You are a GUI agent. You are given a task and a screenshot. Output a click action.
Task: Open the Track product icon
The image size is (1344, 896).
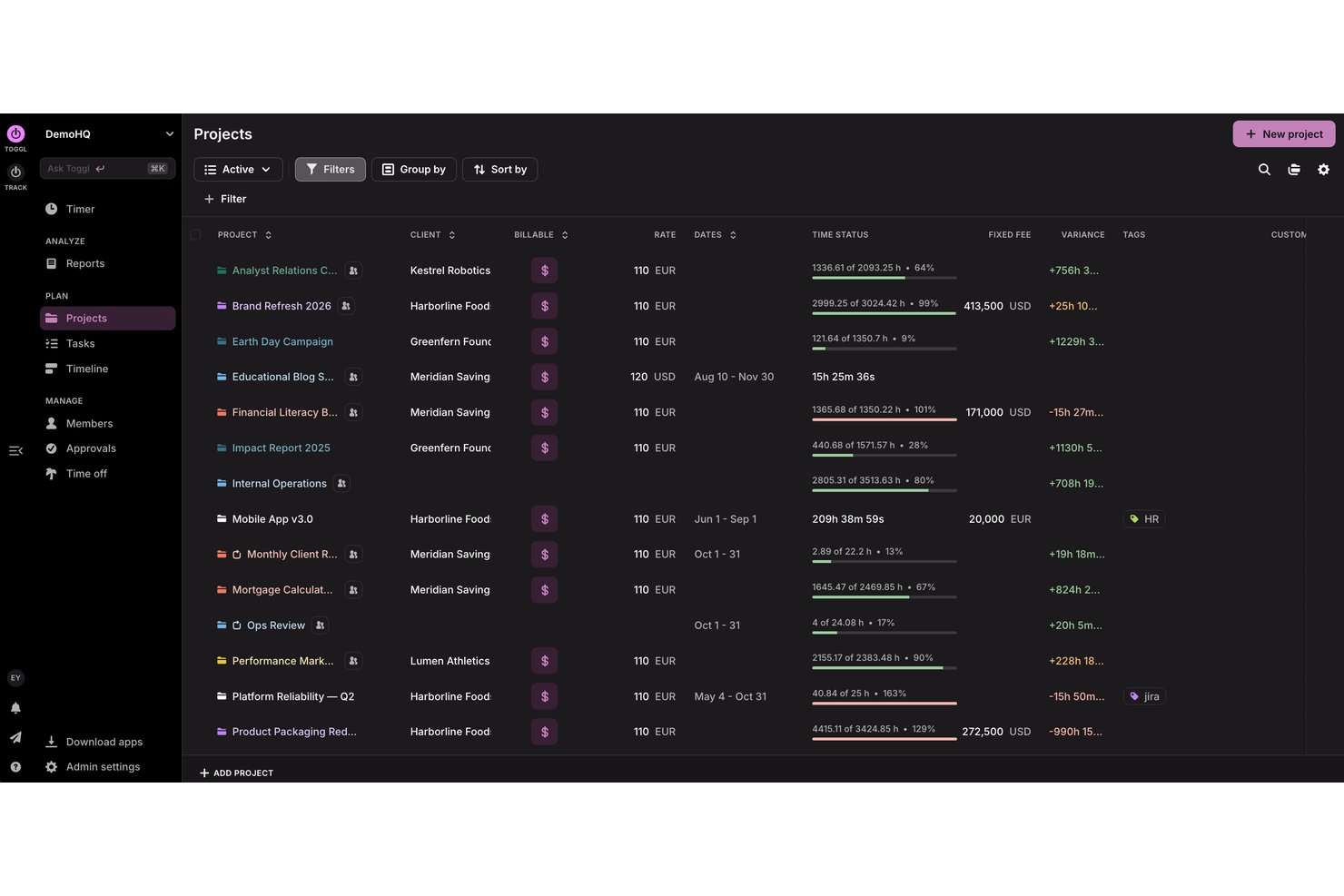pyautogui.click(x=15, y=172)
